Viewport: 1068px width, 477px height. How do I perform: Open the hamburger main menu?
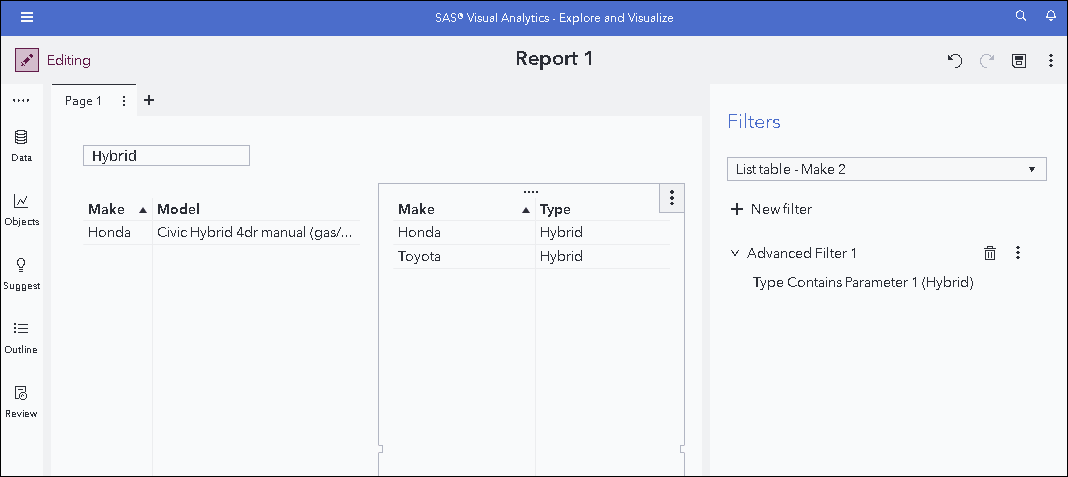pyautogui.click(x=27, y=17)
